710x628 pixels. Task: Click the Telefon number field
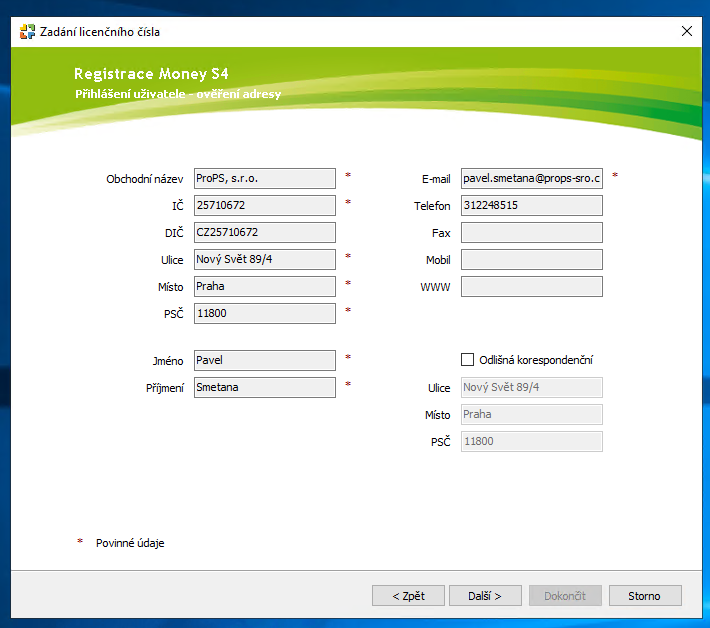click(x=531, y=206)
